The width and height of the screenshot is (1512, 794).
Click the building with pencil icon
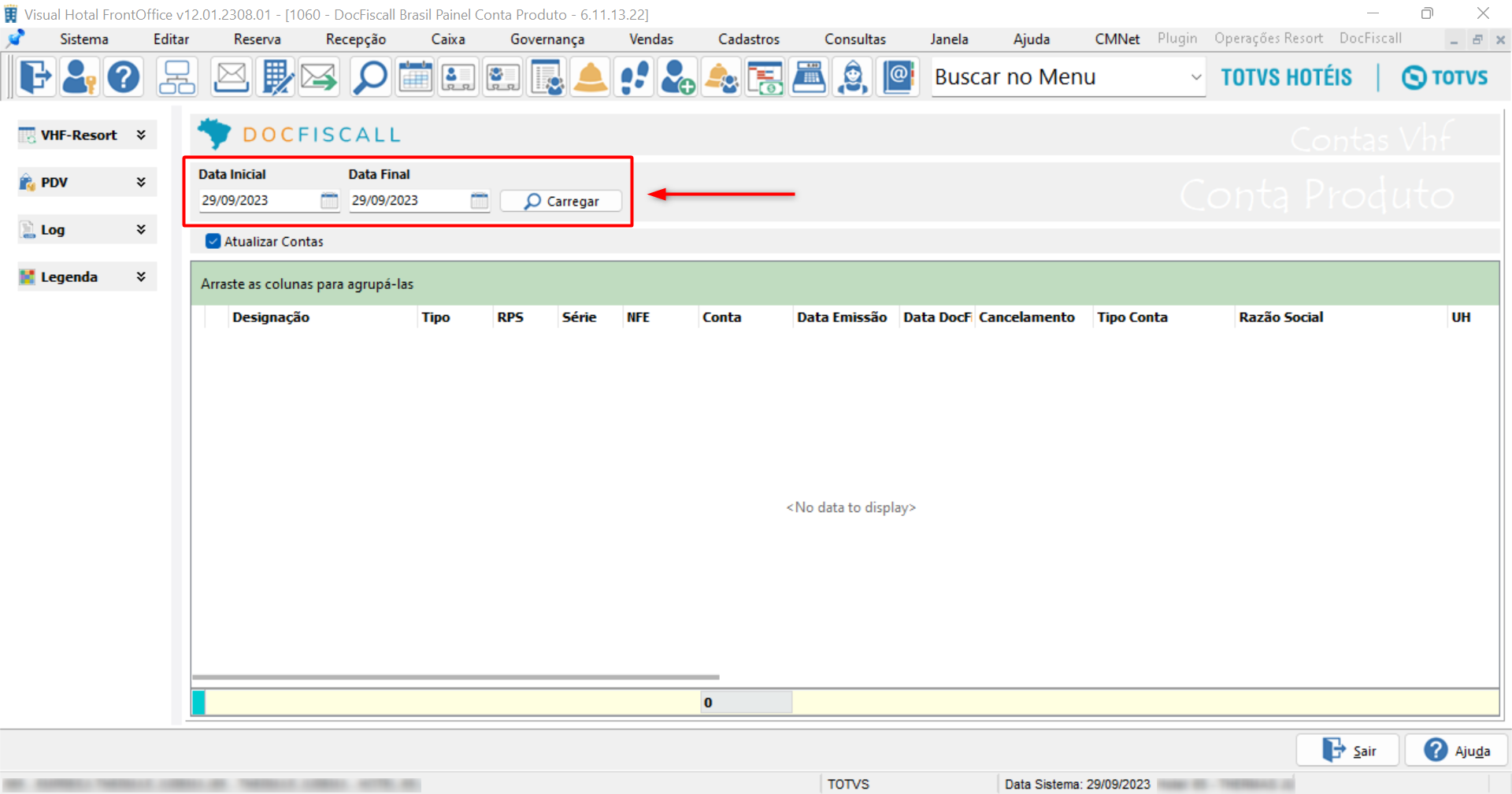(x=276, y=77)
